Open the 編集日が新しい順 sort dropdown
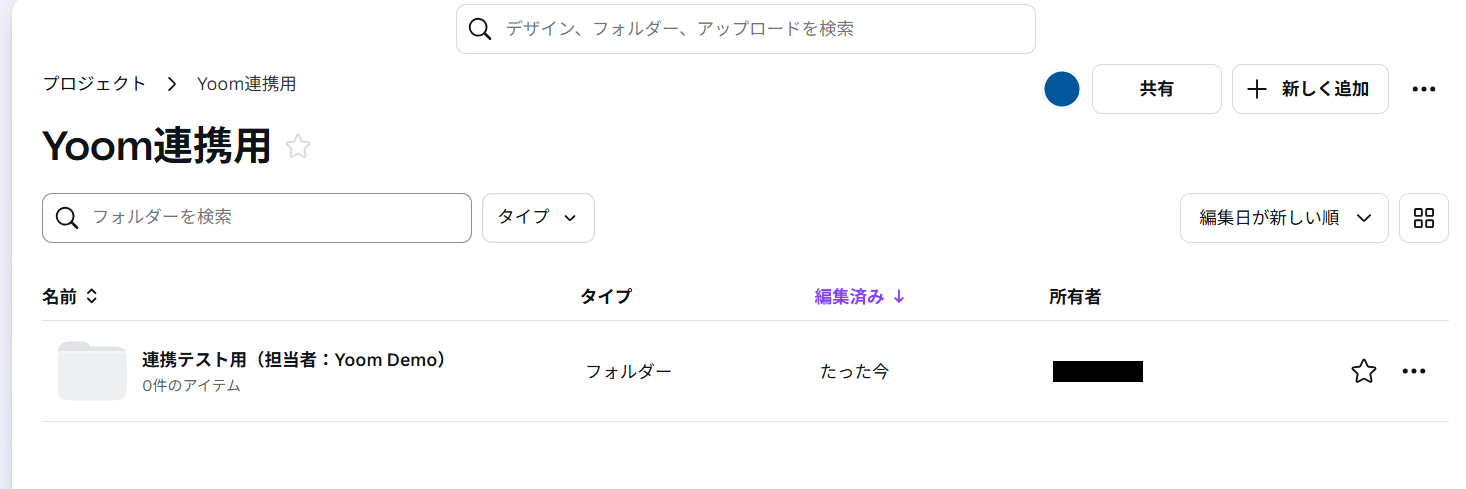 pos(1283,218)
